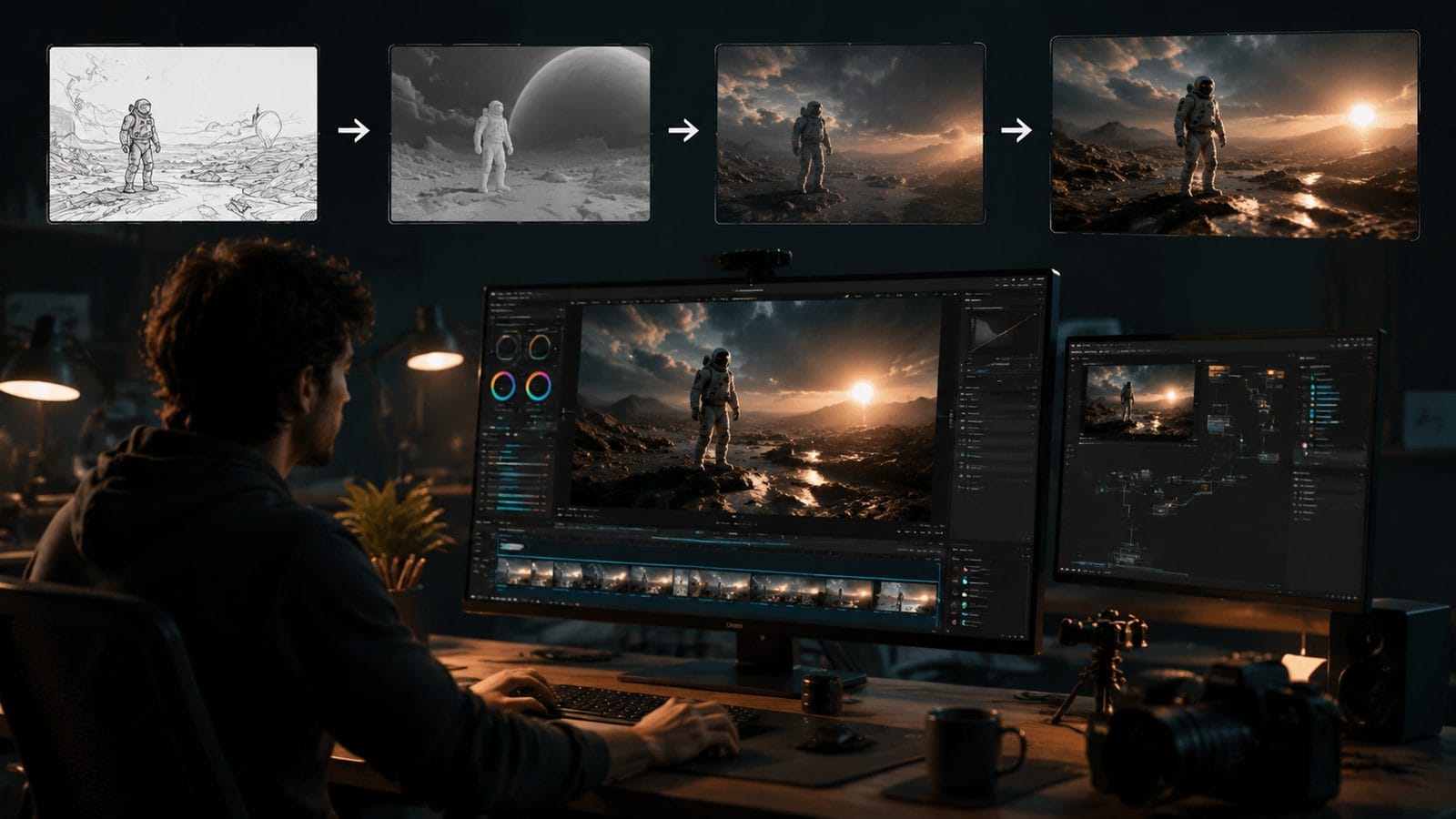Adjust the upper-left dim color wheel on the main monitor

click(507, 347)
